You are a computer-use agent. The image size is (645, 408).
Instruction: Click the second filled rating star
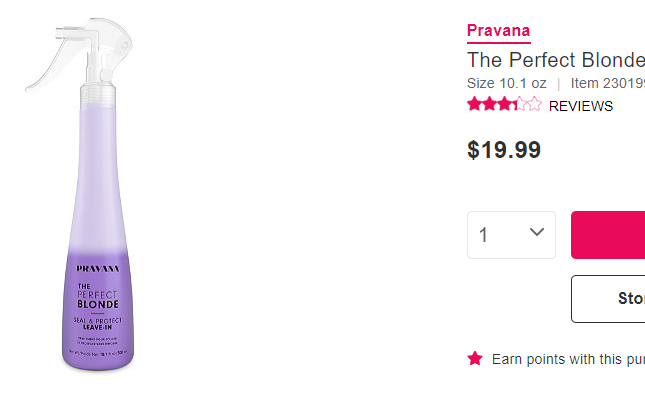click(489, 104)
